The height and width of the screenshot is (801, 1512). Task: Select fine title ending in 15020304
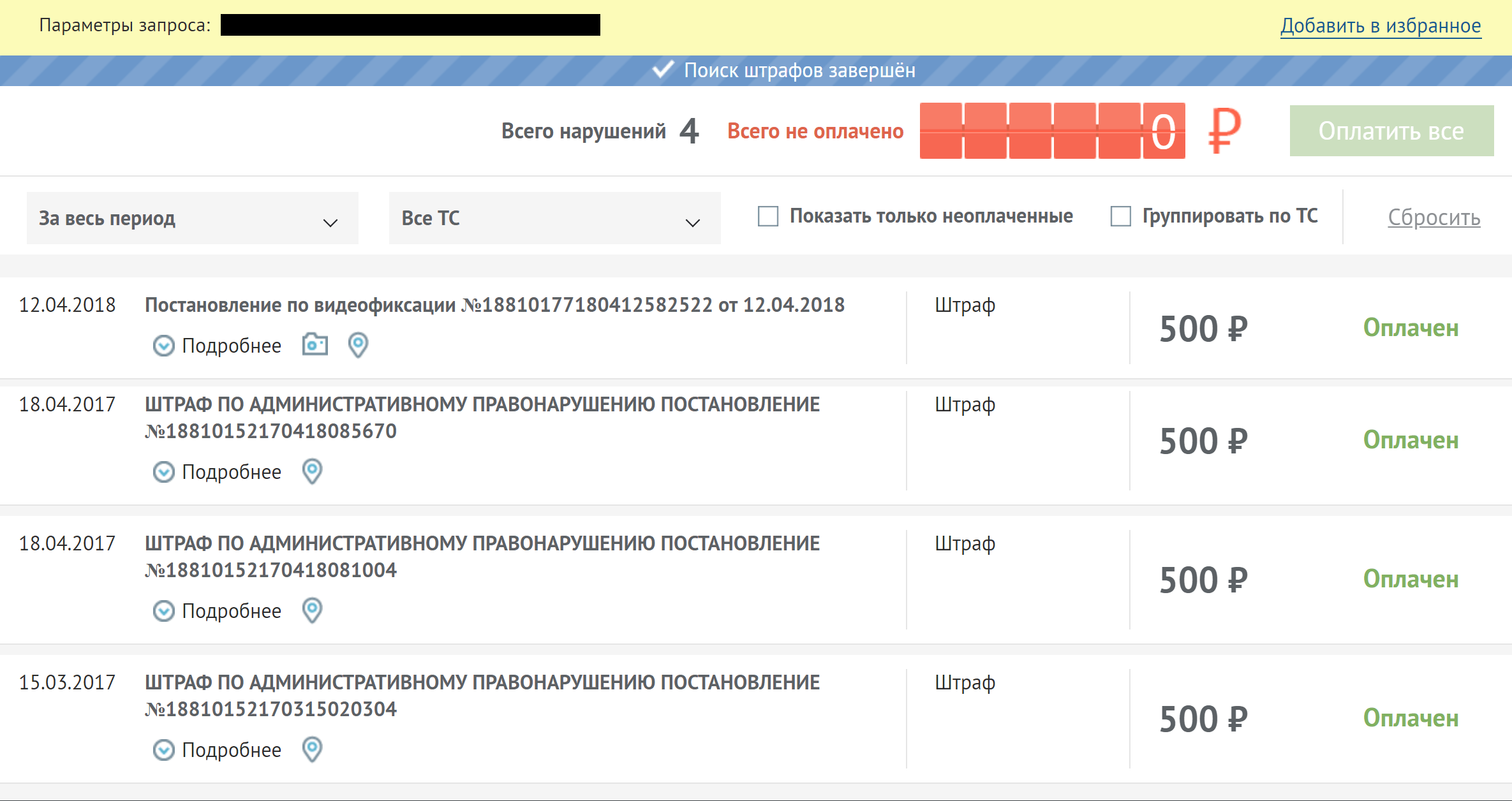click(x=482, y=696)
